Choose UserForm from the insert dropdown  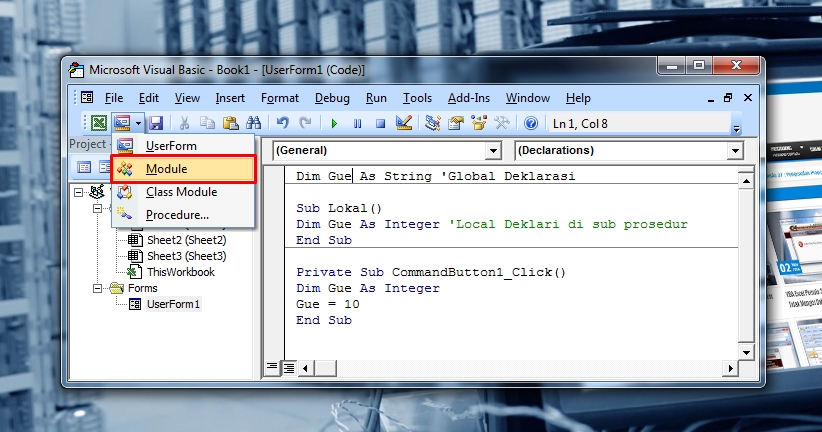tap(183, 146)
